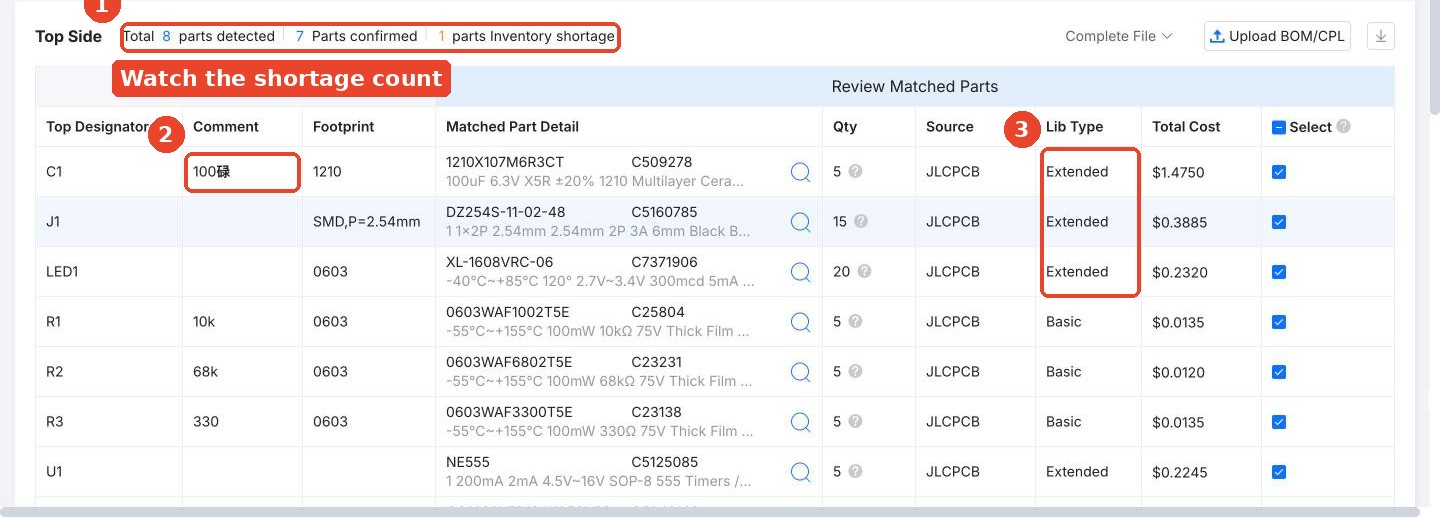Click magnifier icon in R3 row
The height and width of the screenshot is (517, 1440).
pyautogui.click(x=800, y=422)
